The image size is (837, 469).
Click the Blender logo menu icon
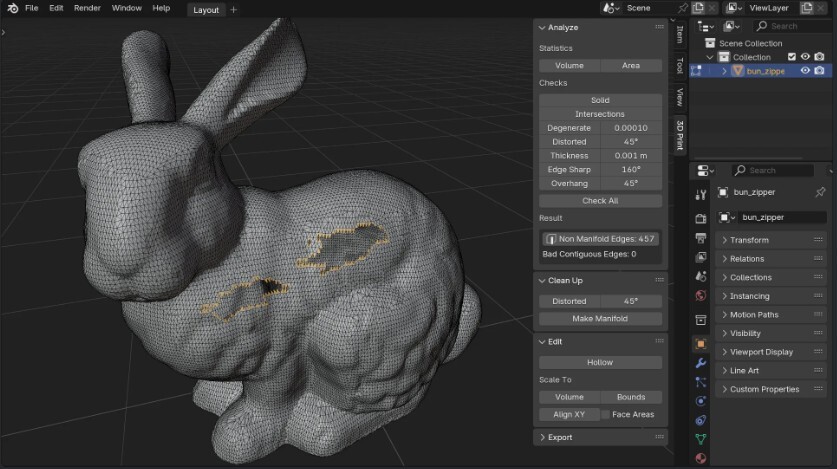[x=13, y=8]
